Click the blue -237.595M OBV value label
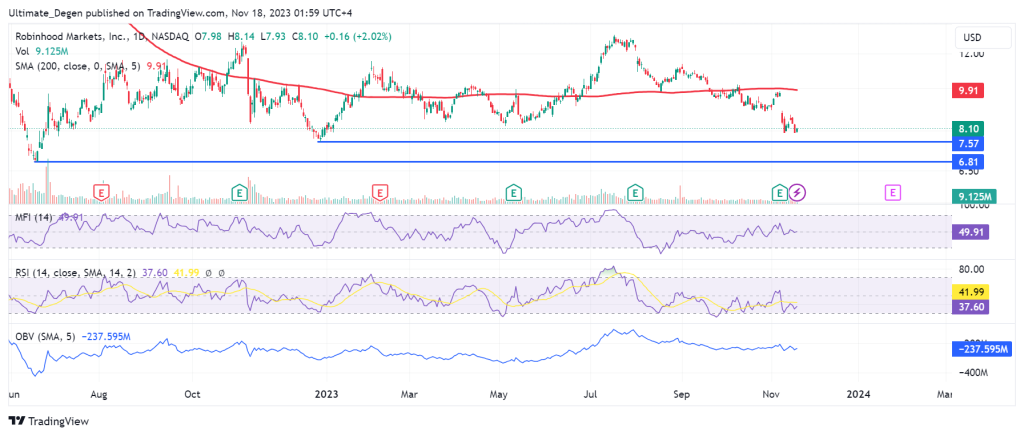The height and width of the screenshot is (436, 1024). click(982, 350)
